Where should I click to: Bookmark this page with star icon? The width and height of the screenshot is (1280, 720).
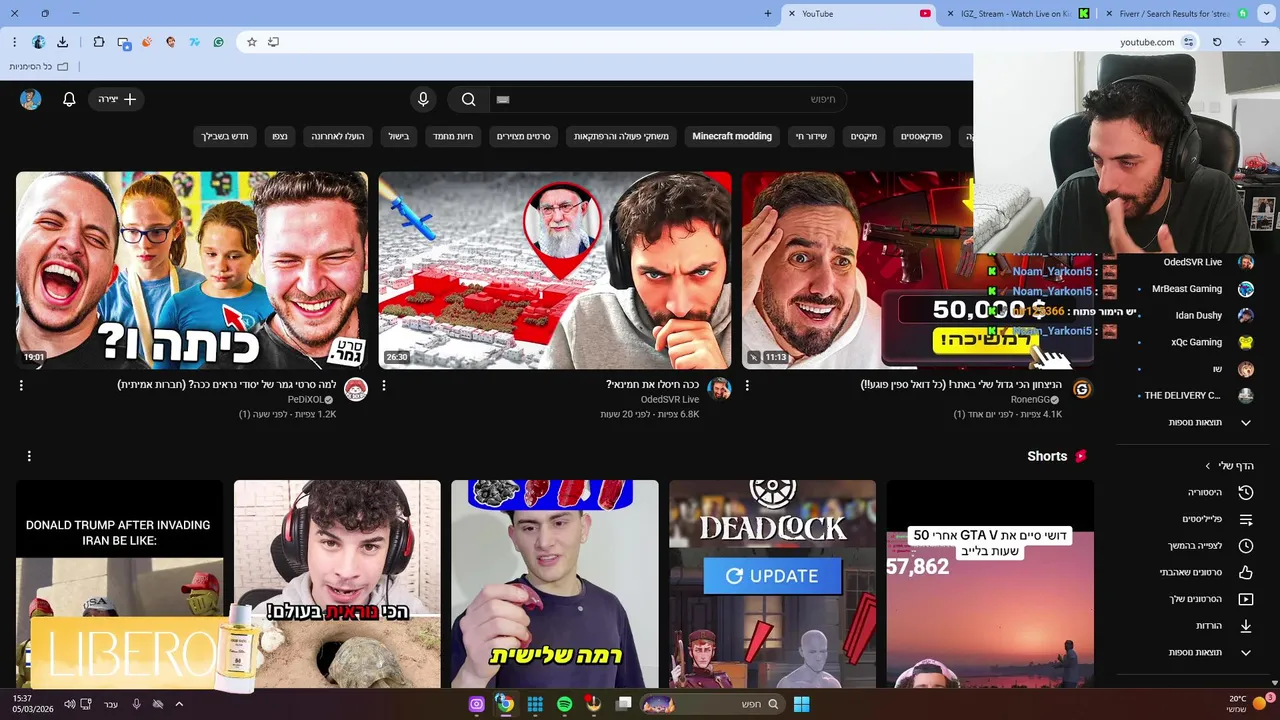[x=252, y=42]
